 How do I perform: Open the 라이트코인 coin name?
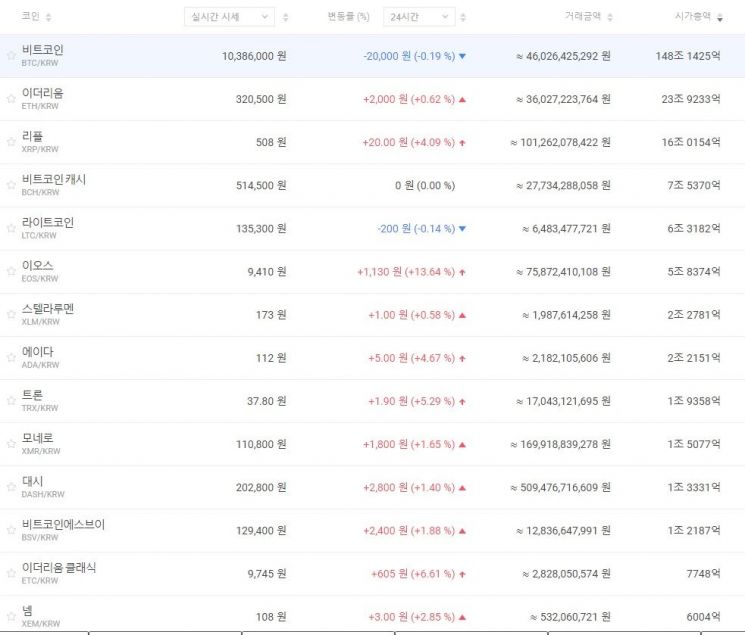tap(48, 222)
